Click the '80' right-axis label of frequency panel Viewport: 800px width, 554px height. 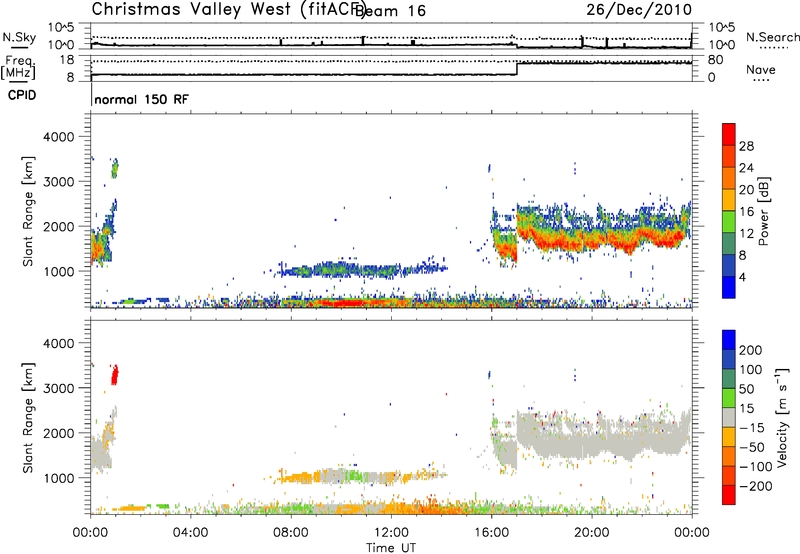pos(716,60)
